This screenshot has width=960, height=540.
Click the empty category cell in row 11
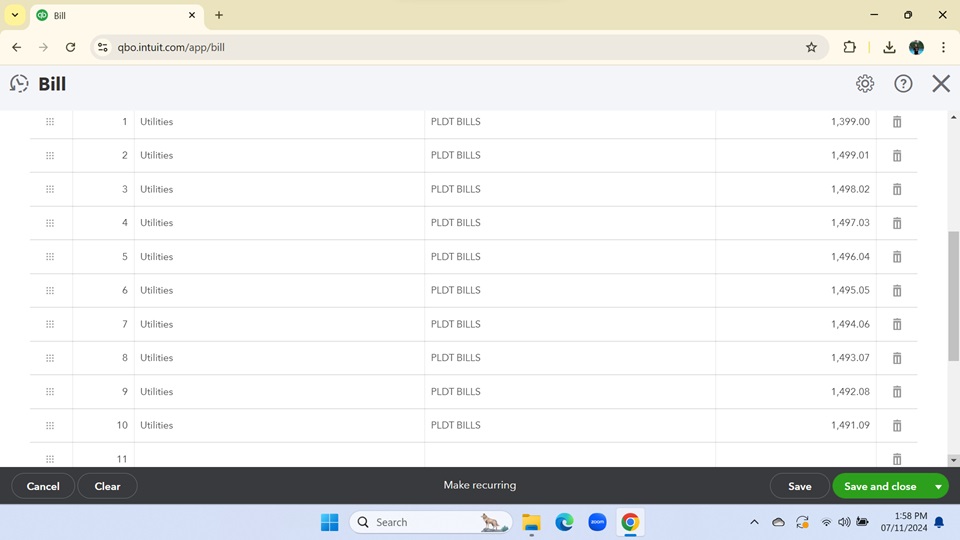(279, 456)
